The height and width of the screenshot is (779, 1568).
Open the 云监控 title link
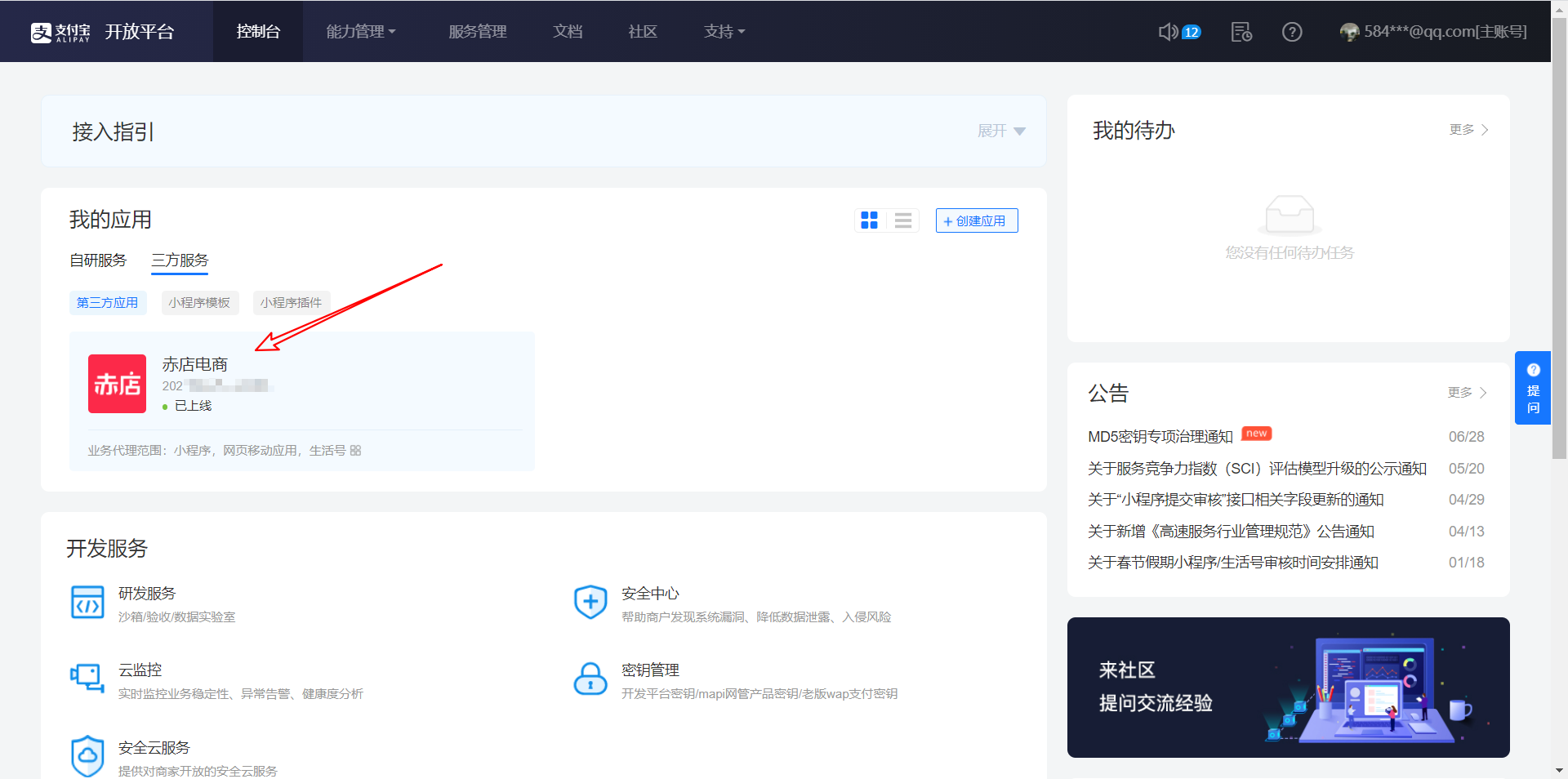pos(140,670)
